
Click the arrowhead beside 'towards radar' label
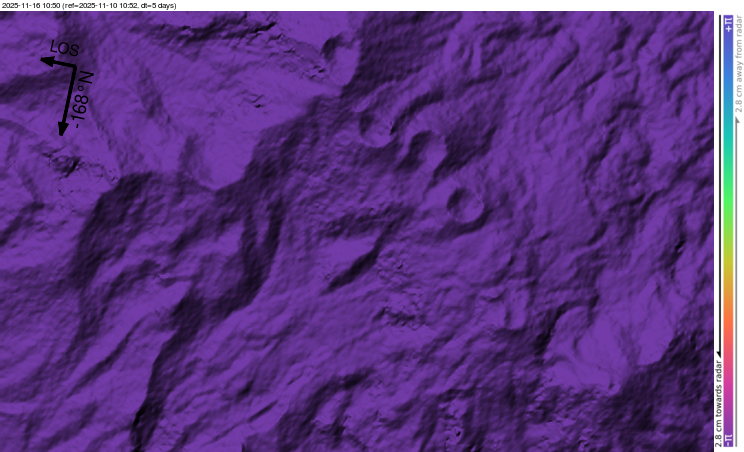(717, 352)
